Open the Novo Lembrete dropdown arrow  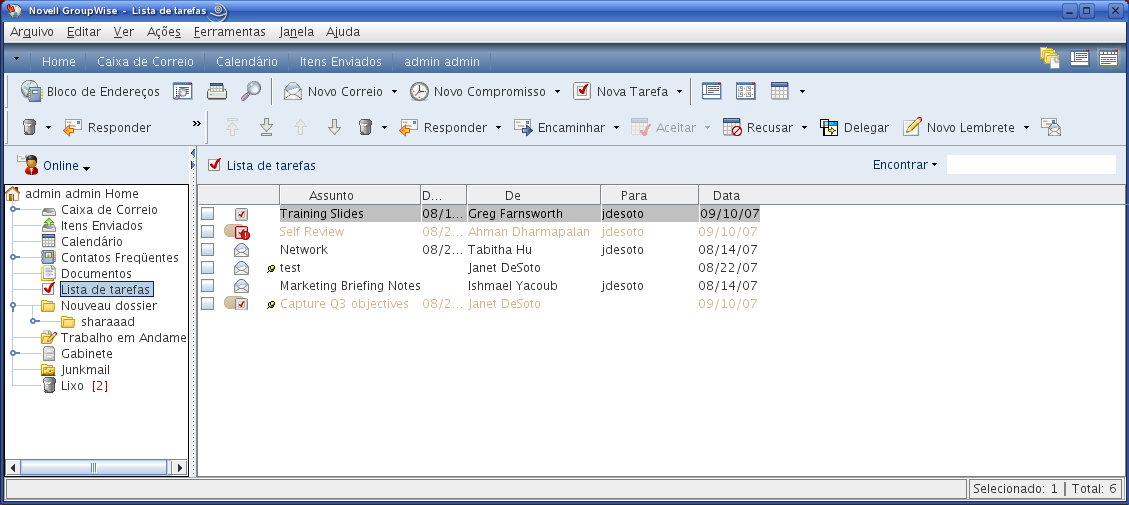point(1026,128)
